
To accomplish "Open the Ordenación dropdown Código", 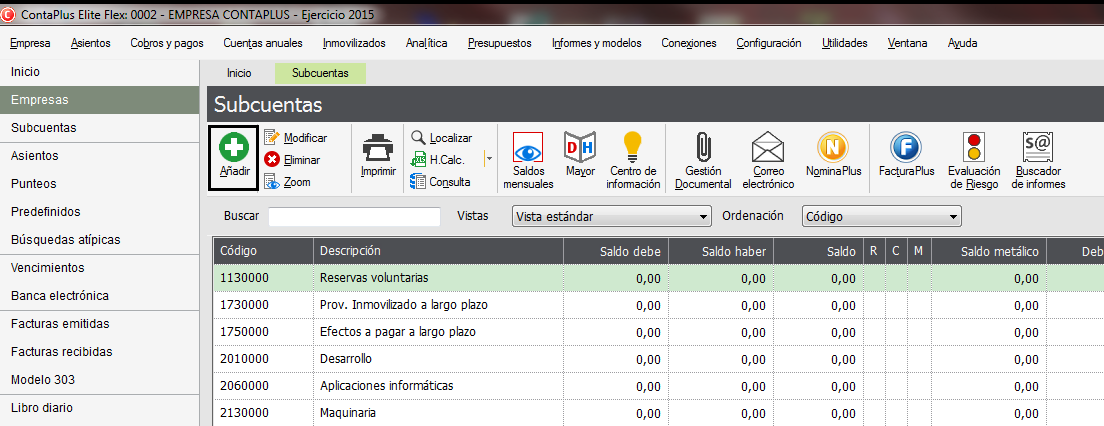I will point(882,217).
